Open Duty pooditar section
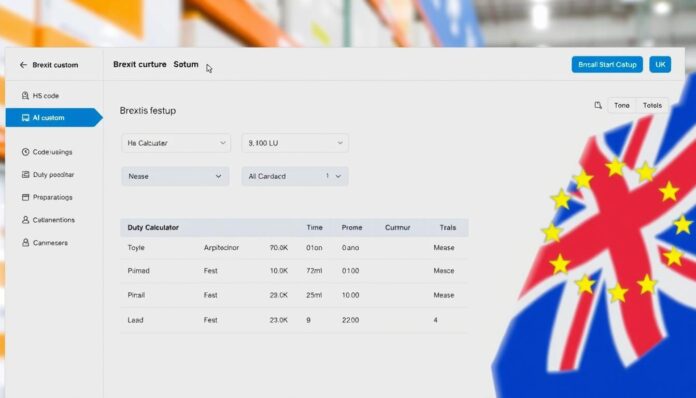Viewport: 696px width, 398px height. (x=54, y=174)
